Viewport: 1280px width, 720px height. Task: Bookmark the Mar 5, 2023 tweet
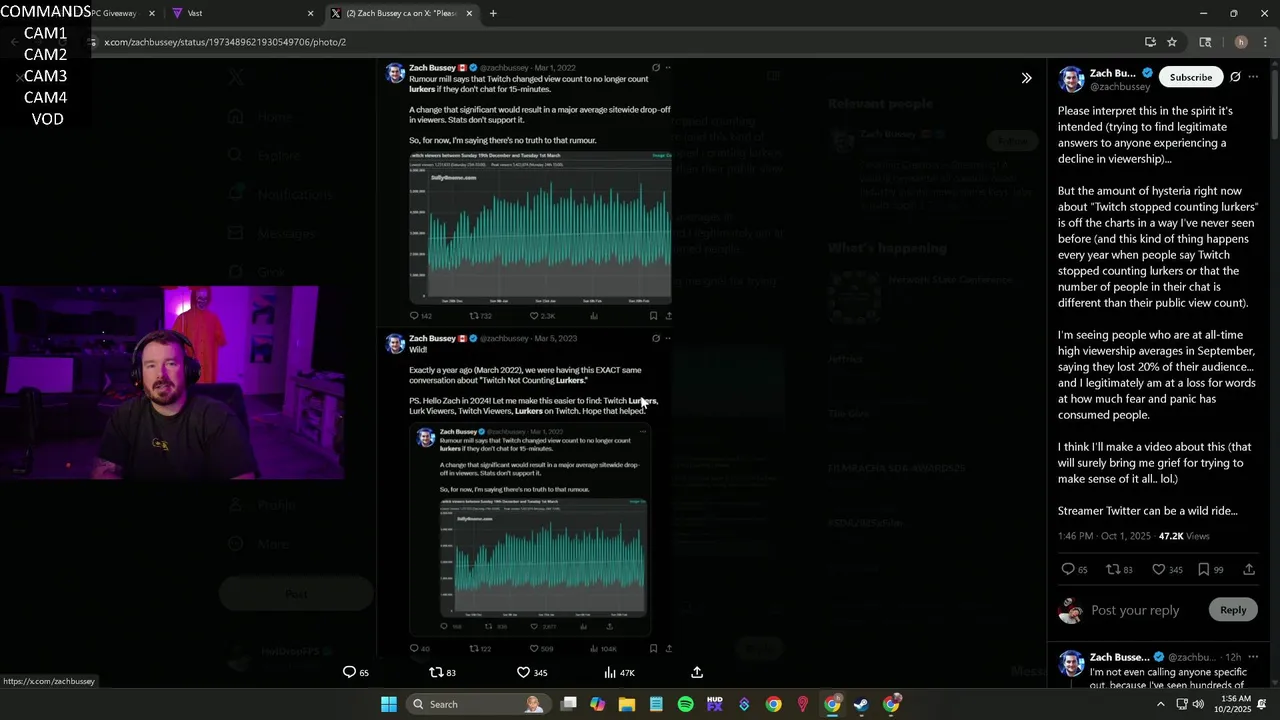pyautogui.click(x=653, y=649)
